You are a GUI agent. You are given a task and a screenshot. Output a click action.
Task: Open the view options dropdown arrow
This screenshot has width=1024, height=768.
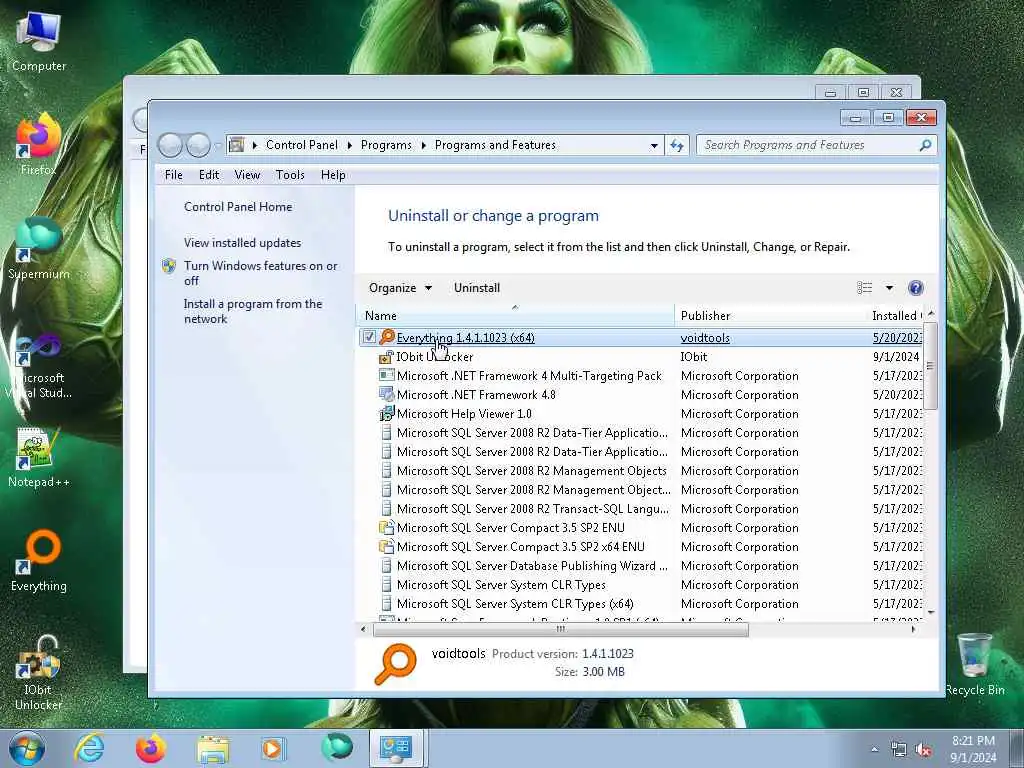pos(889,288)
